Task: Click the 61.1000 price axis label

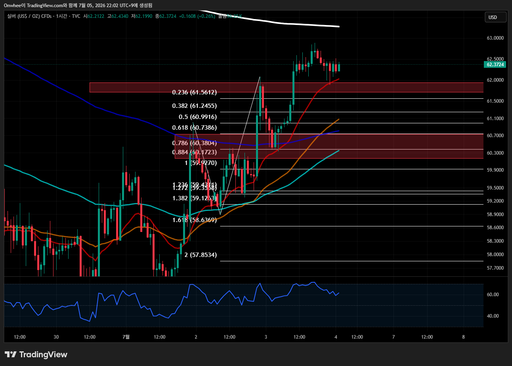Action: tap(495, 118)
